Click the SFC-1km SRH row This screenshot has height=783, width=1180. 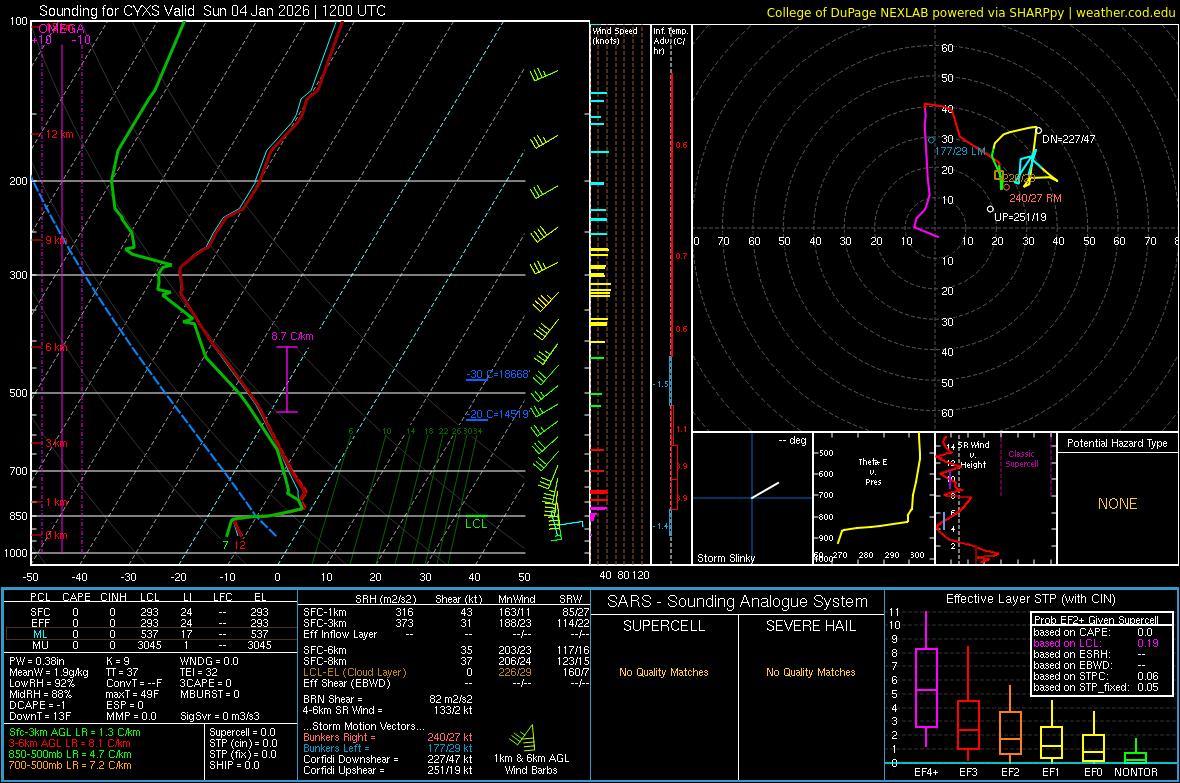[x=446, y=612]
